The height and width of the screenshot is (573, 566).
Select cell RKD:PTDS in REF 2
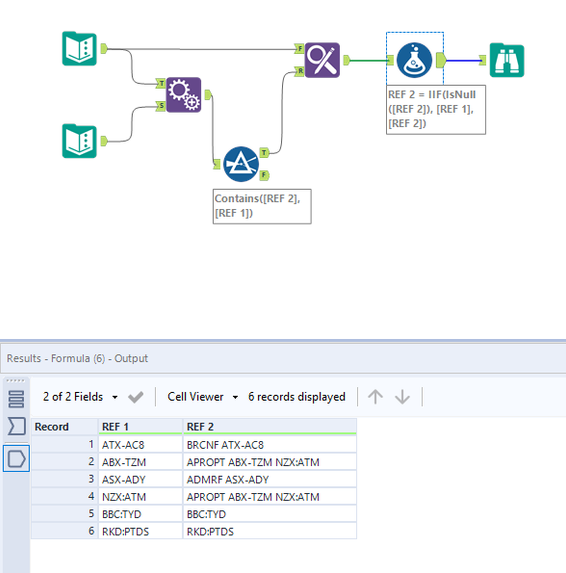point(270,531)
